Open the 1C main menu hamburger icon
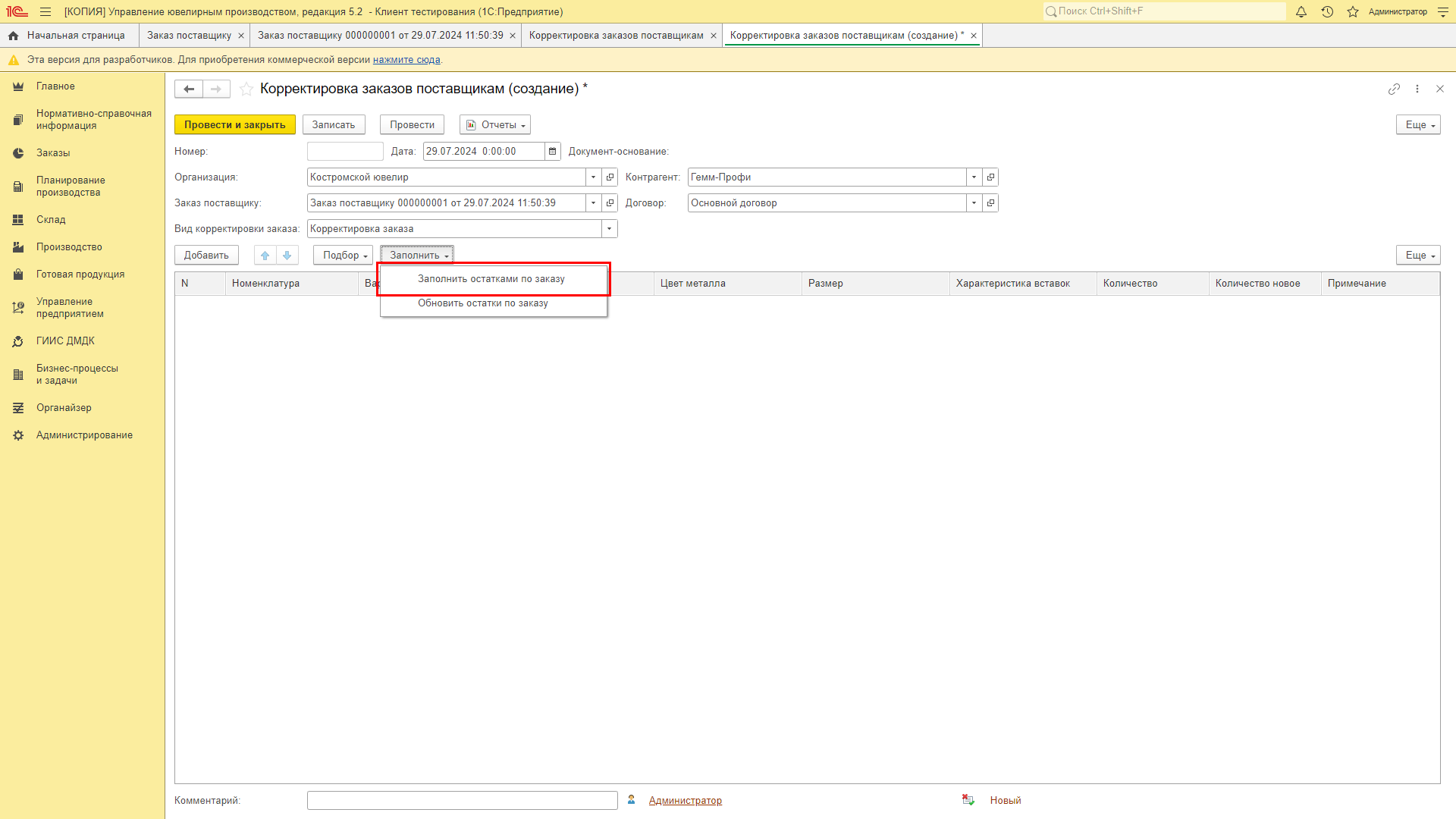The image size is (1456, 819). tap(45, 11)
